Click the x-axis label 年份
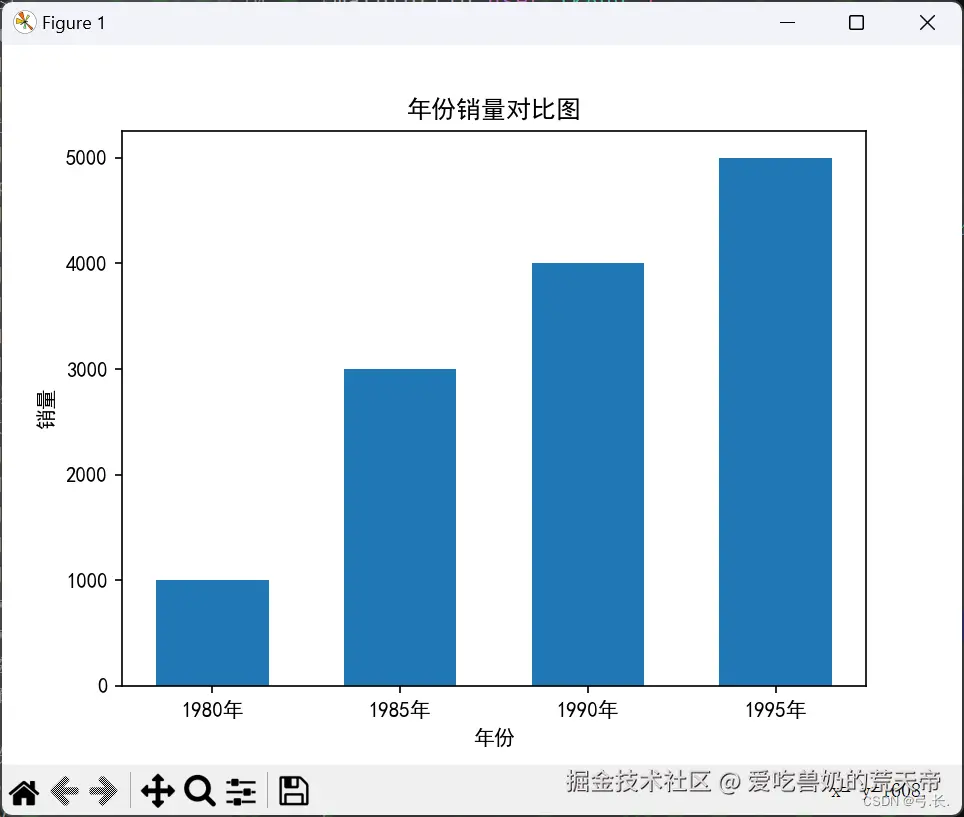The image size is (964, 817). (x=493, y=738)
